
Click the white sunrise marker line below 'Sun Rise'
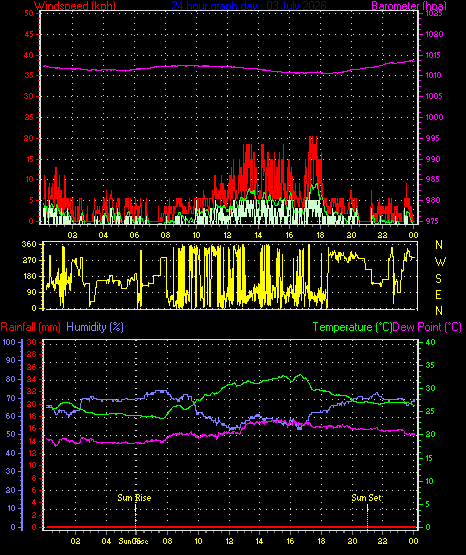tap(136, 508)
